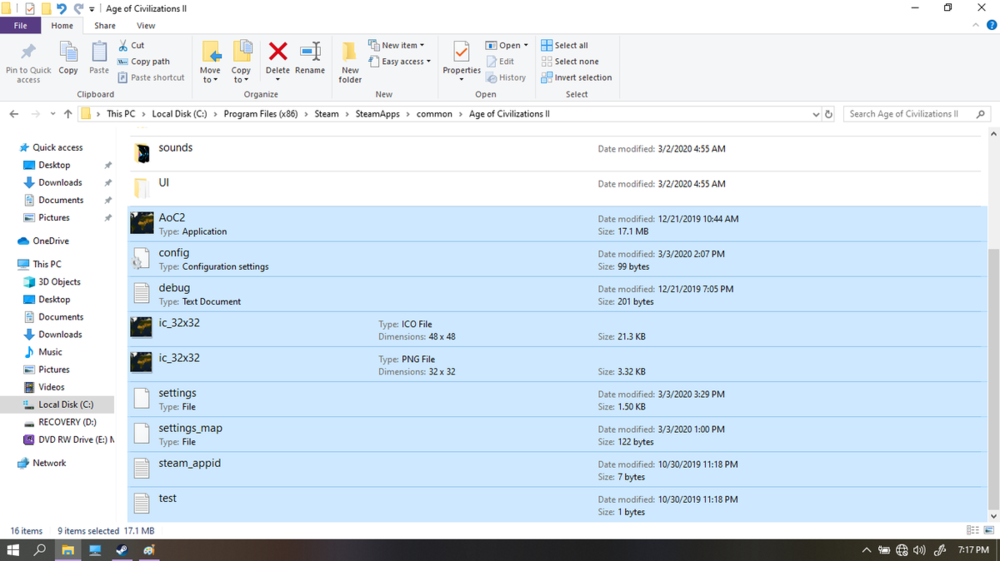This screenshot has width=1000, height=561.
Task: Click SteamApps in the address path
Action: 378,114
